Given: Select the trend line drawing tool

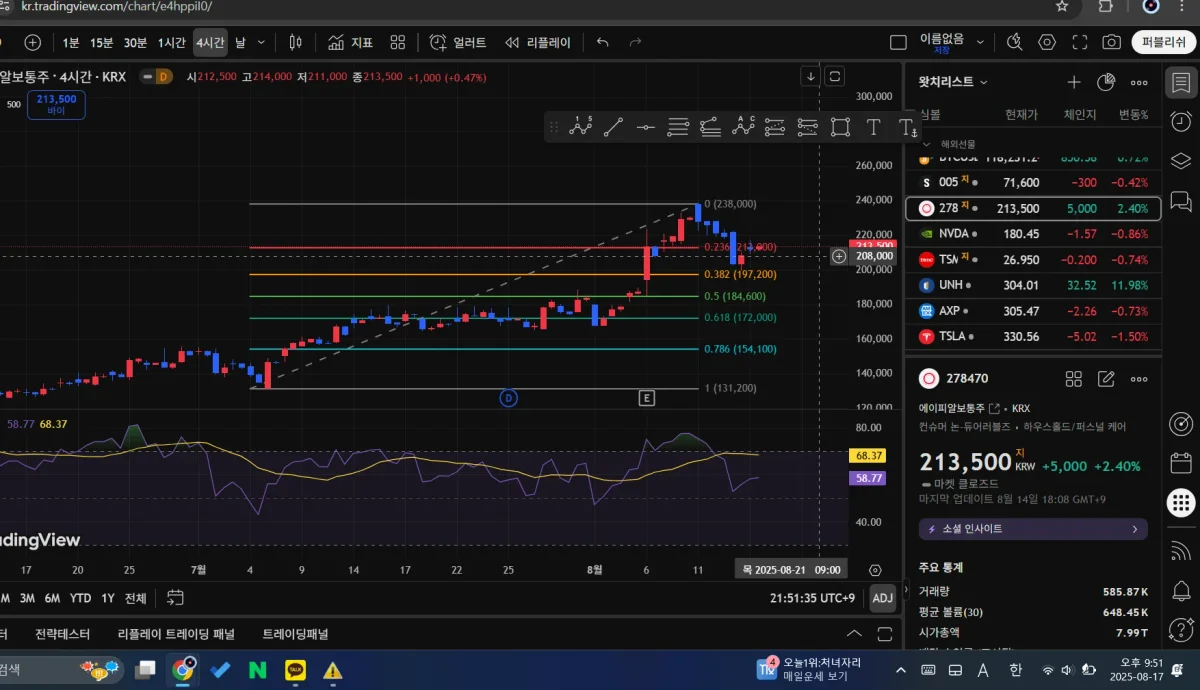Looking at the screenshot, I should tap(613, 127).
